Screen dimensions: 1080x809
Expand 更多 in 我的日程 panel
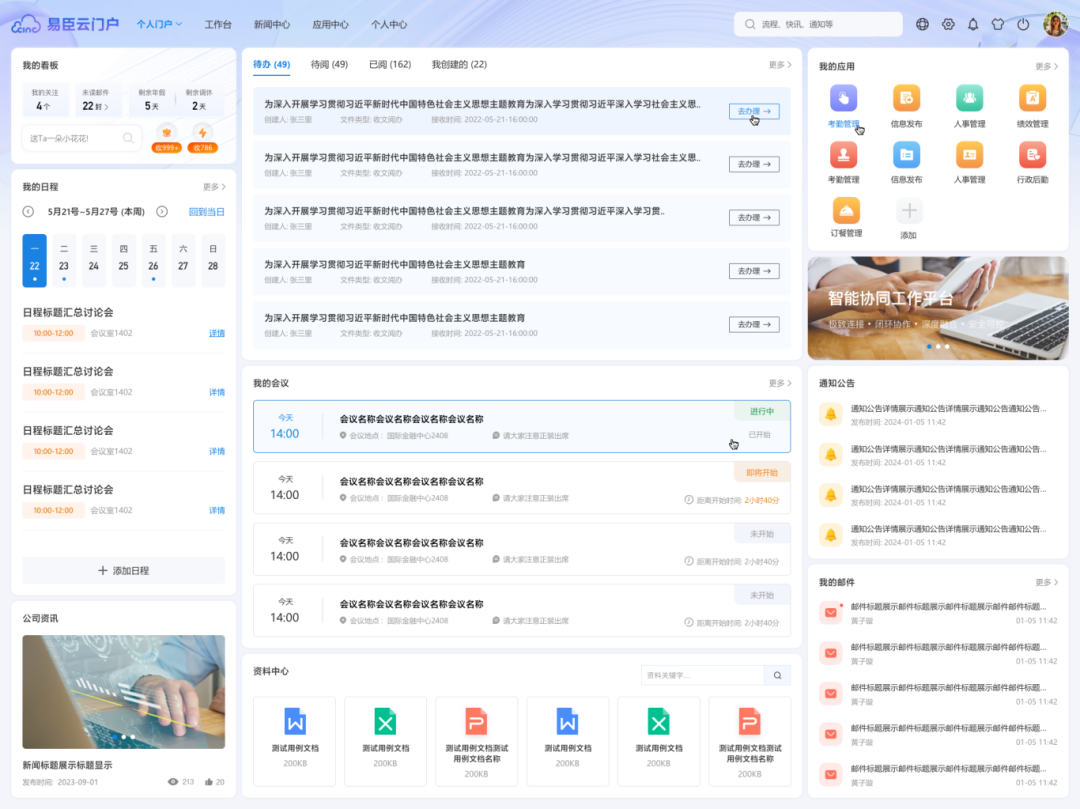(x=214, y=187)
